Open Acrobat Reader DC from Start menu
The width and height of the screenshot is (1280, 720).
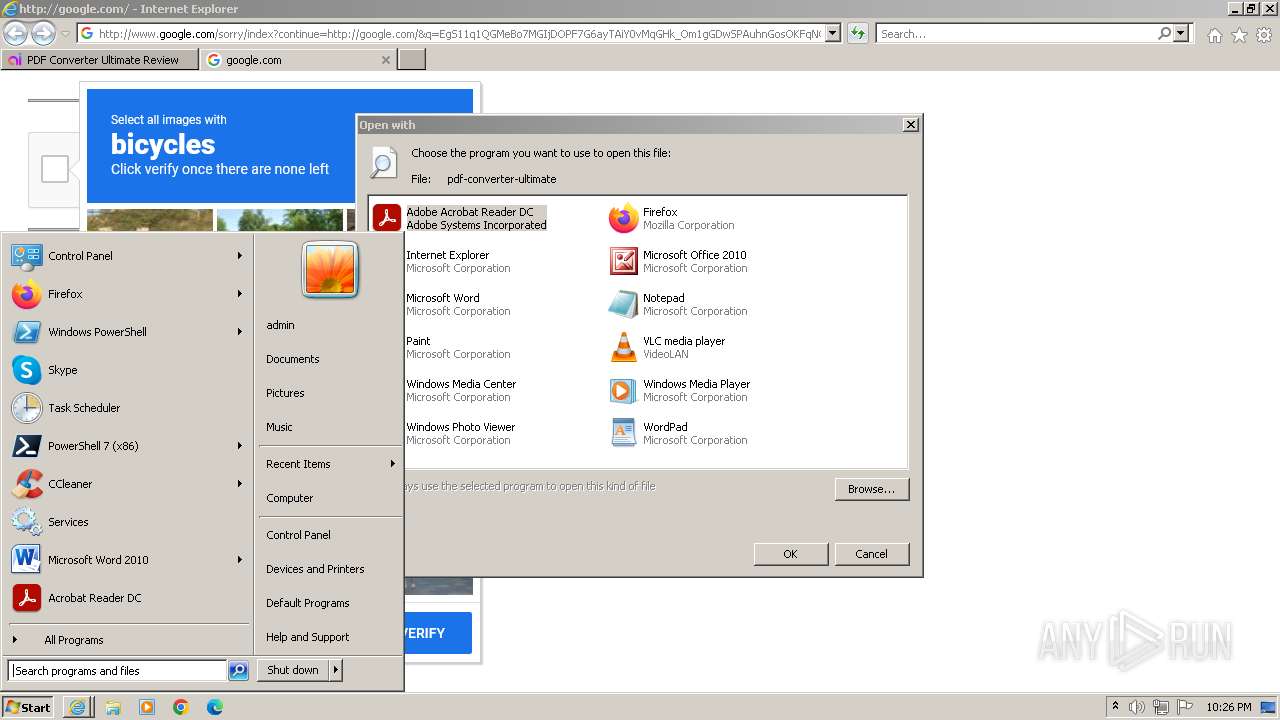[x=127, y=598]
